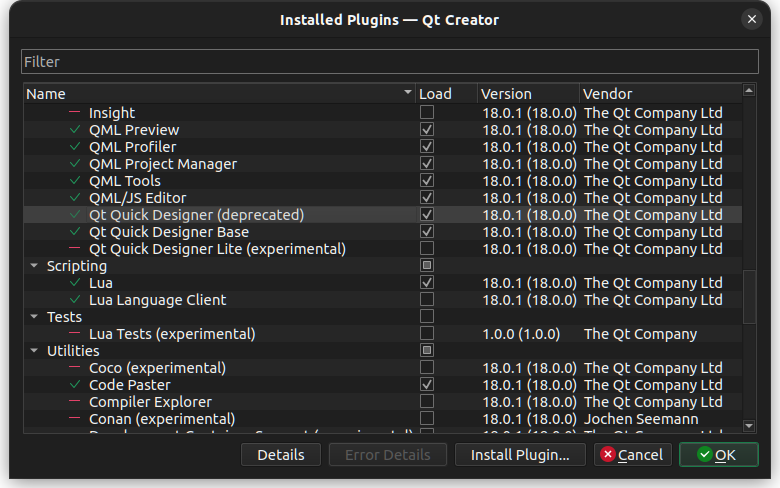Click the green checkmark icon beside QML Tools
This screenshot has width=780, height=488.
pyautogui.click(x=75, y=180)
